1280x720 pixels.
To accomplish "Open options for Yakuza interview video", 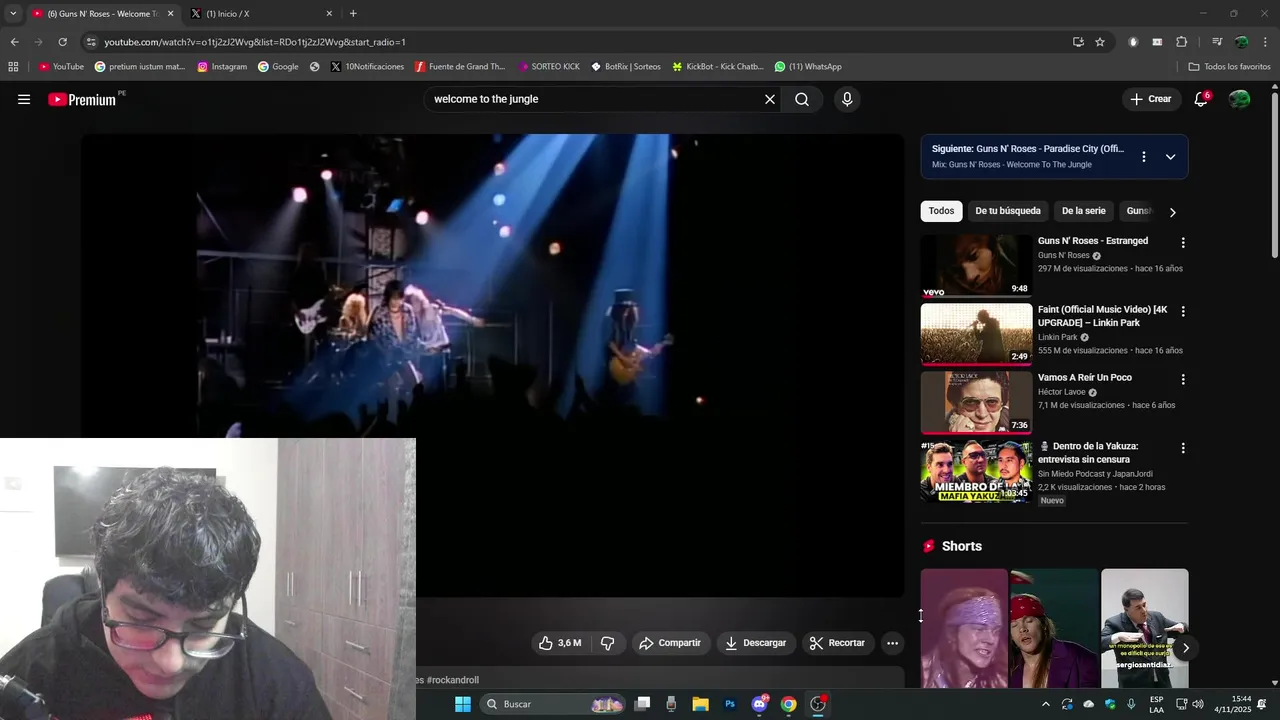I will click(x=1183, y=448).
